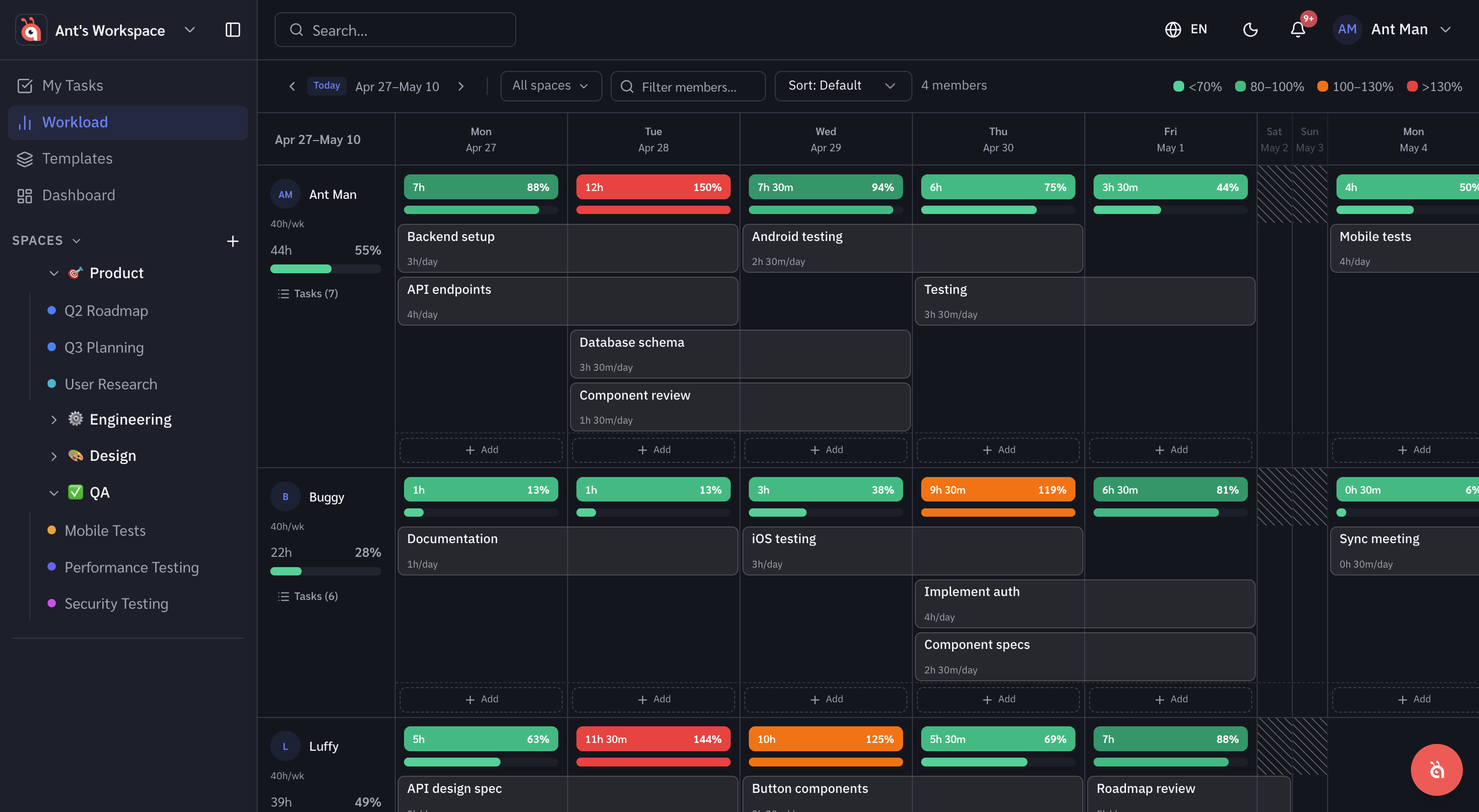1479x812 pixels.
Task: Add a new space plus icon
Action: tap(233, 241)
